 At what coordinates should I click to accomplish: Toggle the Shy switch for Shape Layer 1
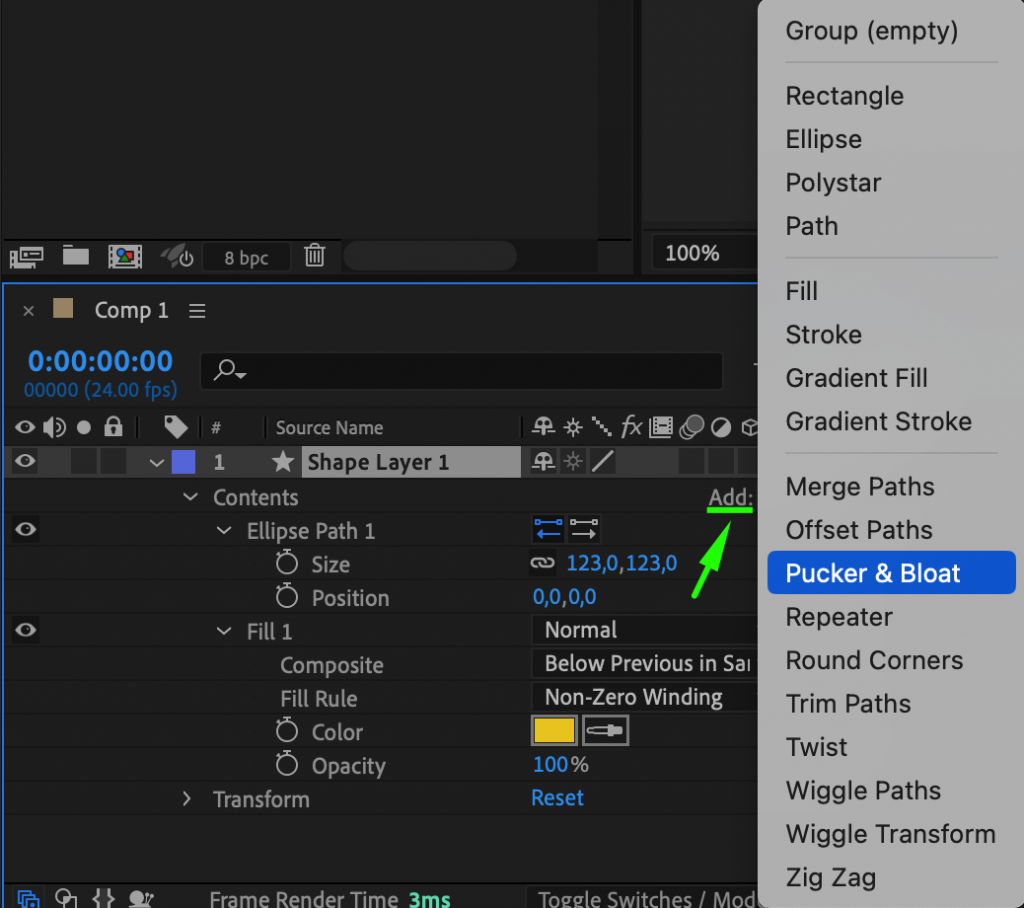[x=543, y=462]
